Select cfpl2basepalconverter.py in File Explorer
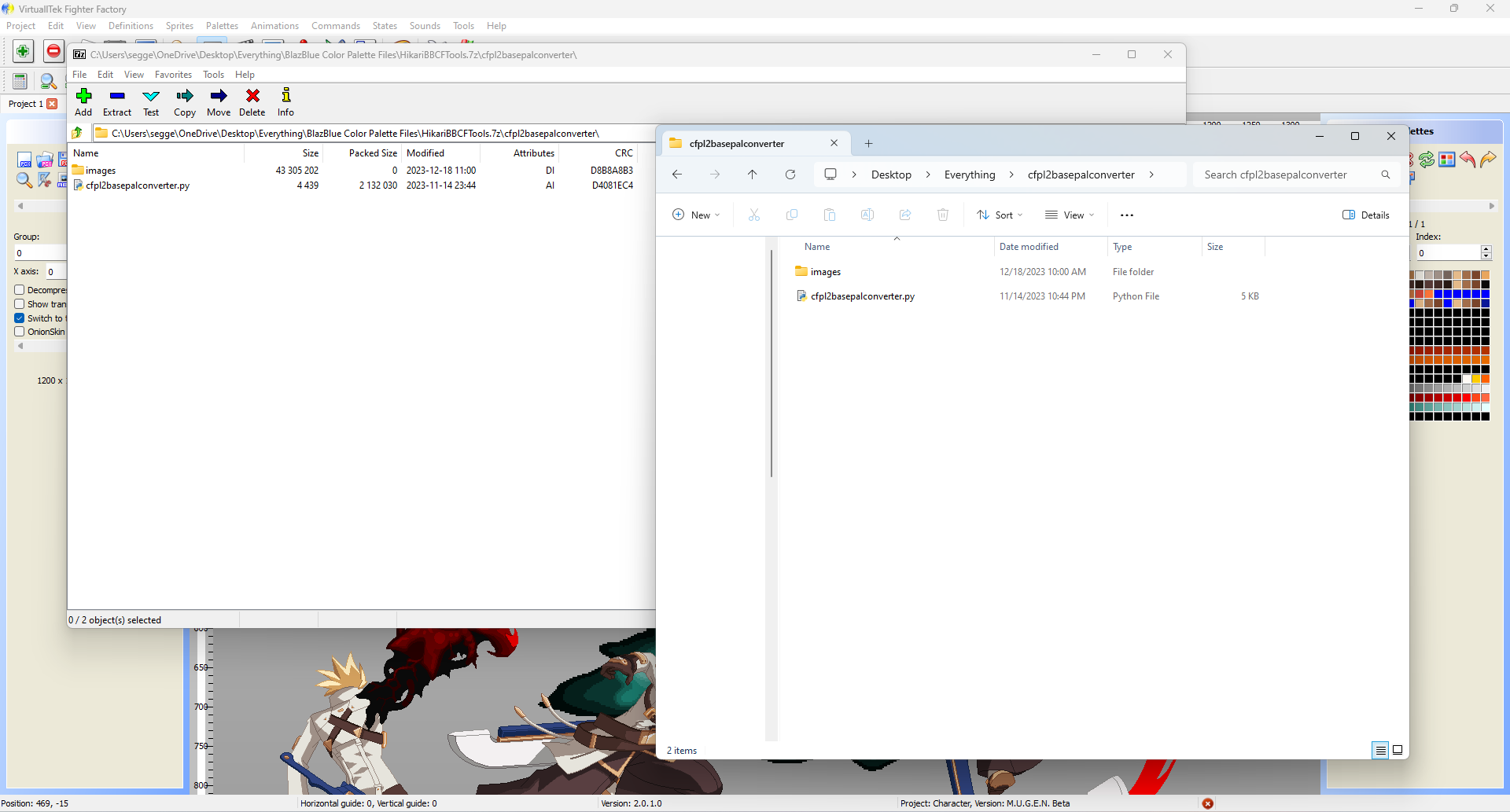Screen dimensions: 1510x812 click(x=863, y=296)
